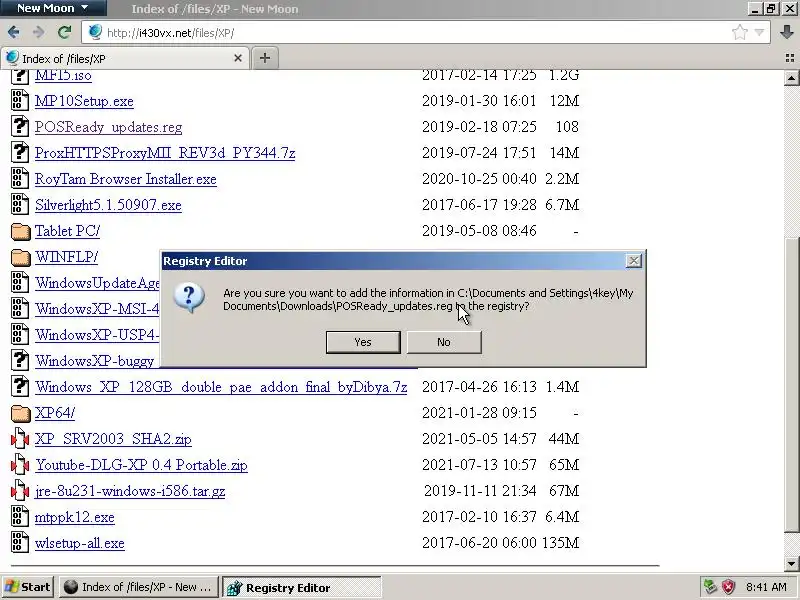Click the green tray icon beside the red shield
This screenshot has width=800, height=600.
[x=710, y=587]
